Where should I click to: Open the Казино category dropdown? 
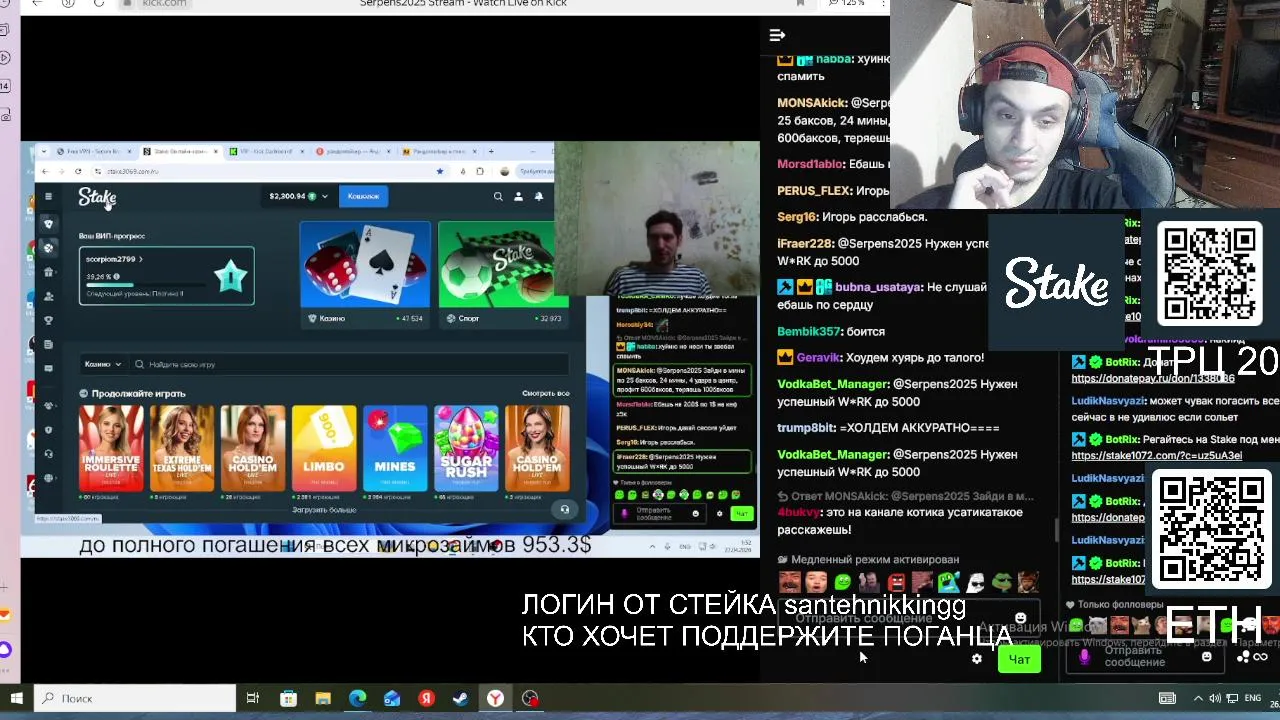point(103,364)
